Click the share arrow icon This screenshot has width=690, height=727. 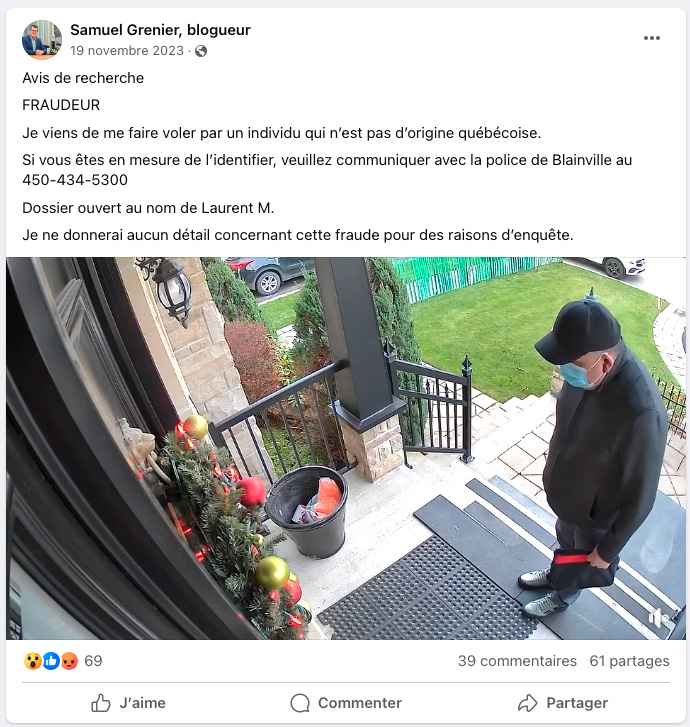pos(528,703)
